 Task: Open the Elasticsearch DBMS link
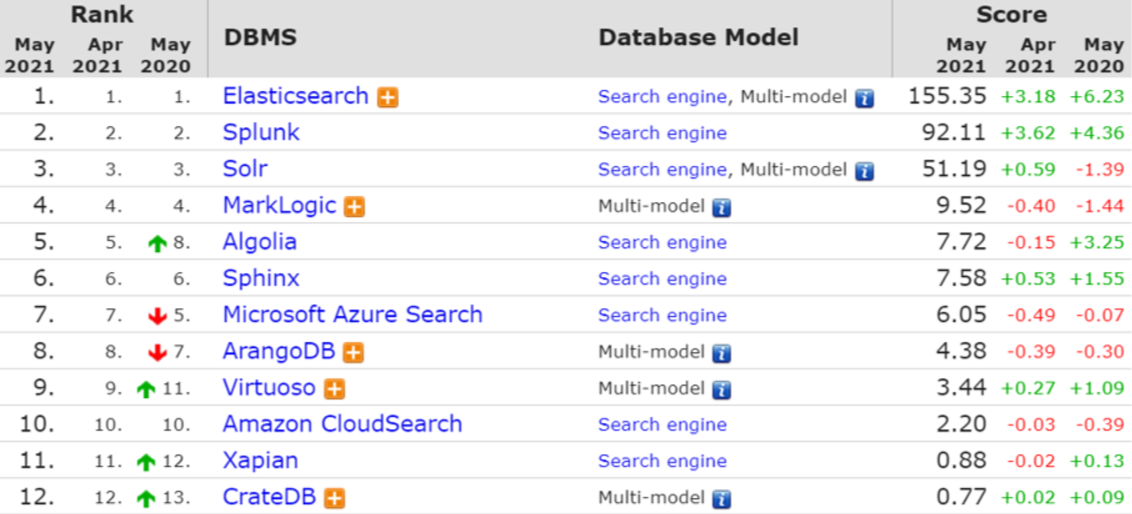point(296,96)
